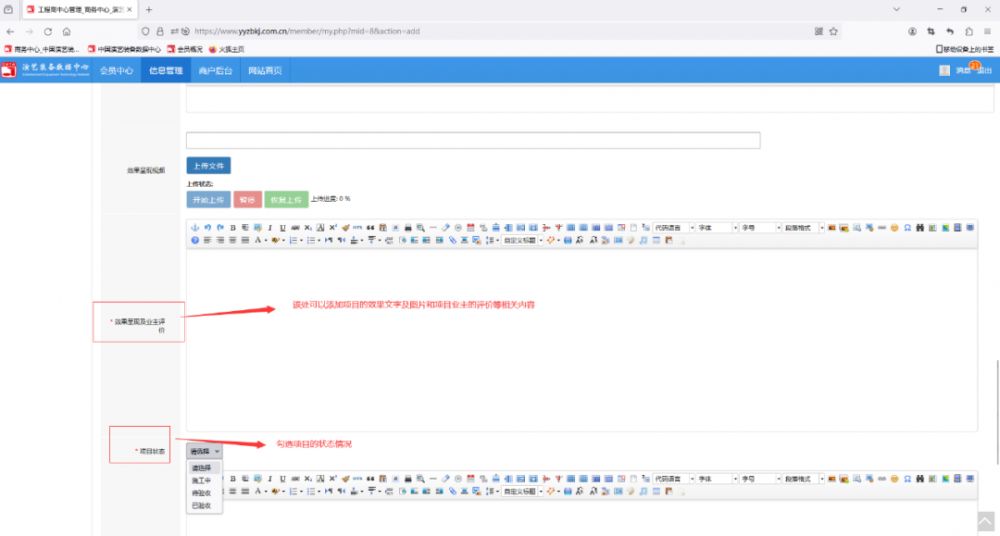
Task: Click the 上传文件 button
Action: 208,166
